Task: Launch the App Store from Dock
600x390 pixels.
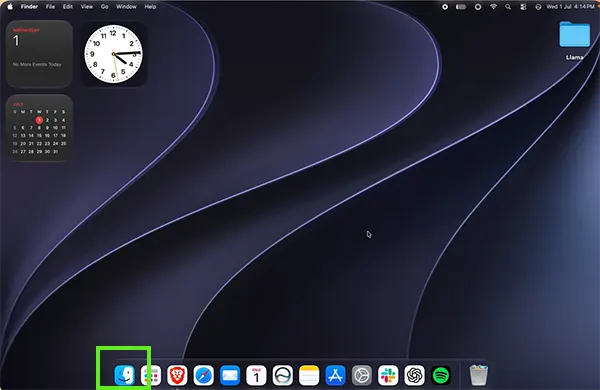Action: pyautogui.click(x=336, y=375)
